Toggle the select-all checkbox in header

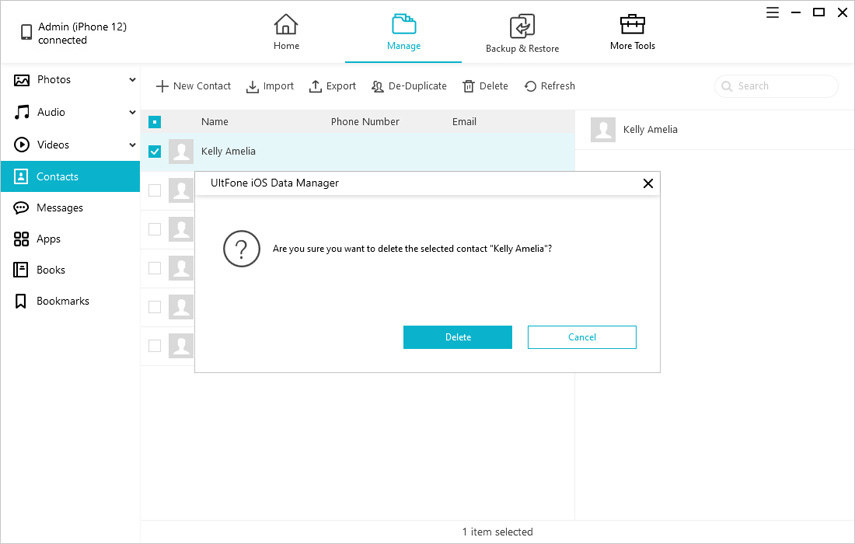coord(155,122)
